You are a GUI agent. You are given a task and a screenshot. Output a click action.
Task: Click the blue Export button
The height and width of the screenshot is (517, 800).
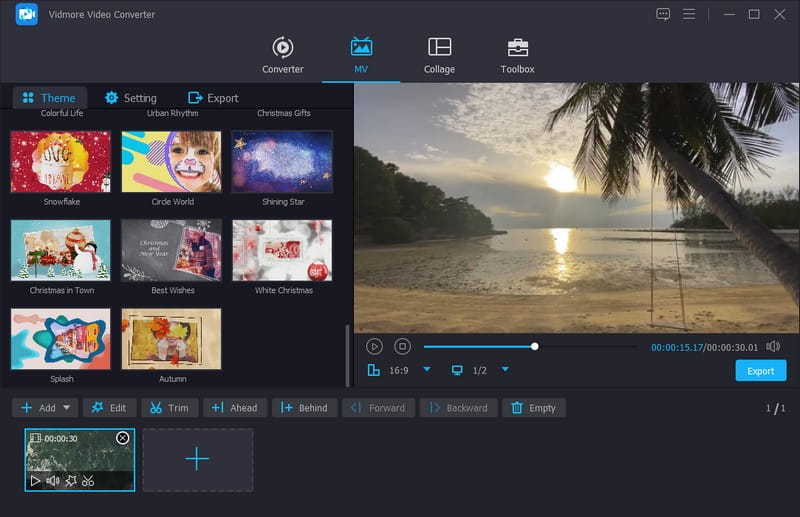760,371
